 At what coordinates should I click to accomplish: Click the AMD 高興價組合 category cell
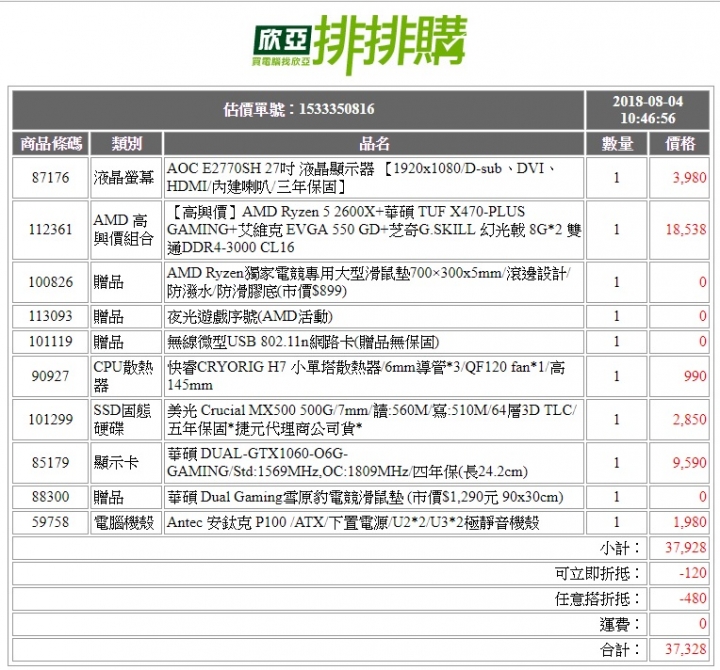[x=126, y=230]
